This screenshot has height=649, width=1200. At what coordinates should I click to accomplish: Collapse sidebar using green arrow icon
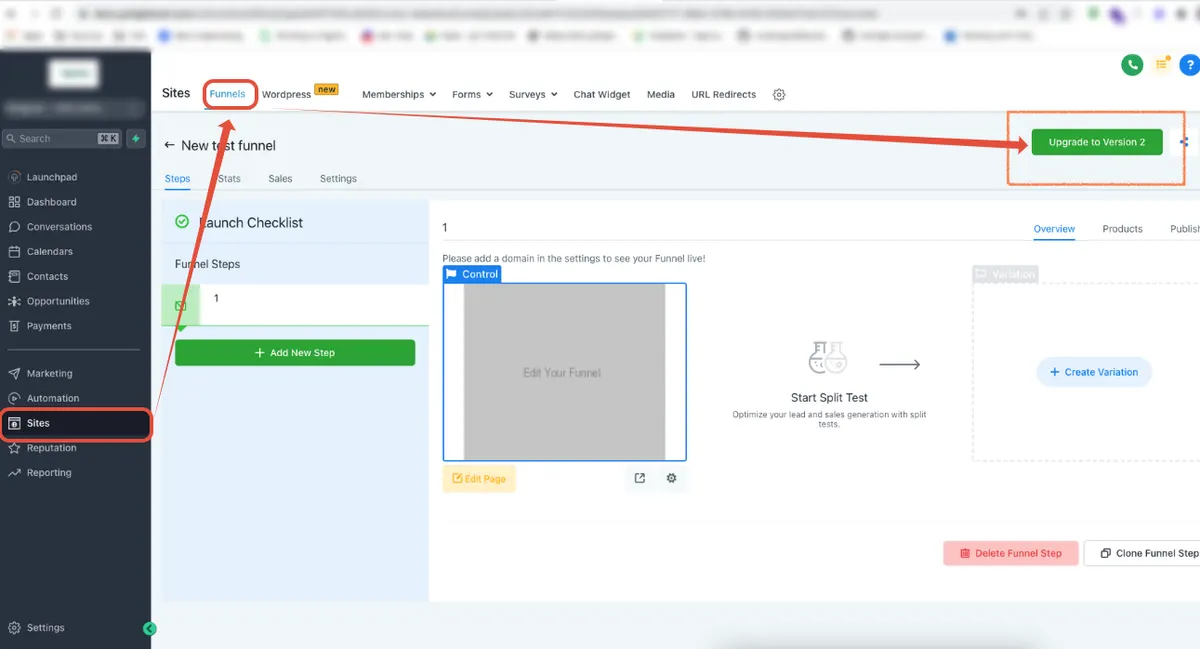point(150,629)
